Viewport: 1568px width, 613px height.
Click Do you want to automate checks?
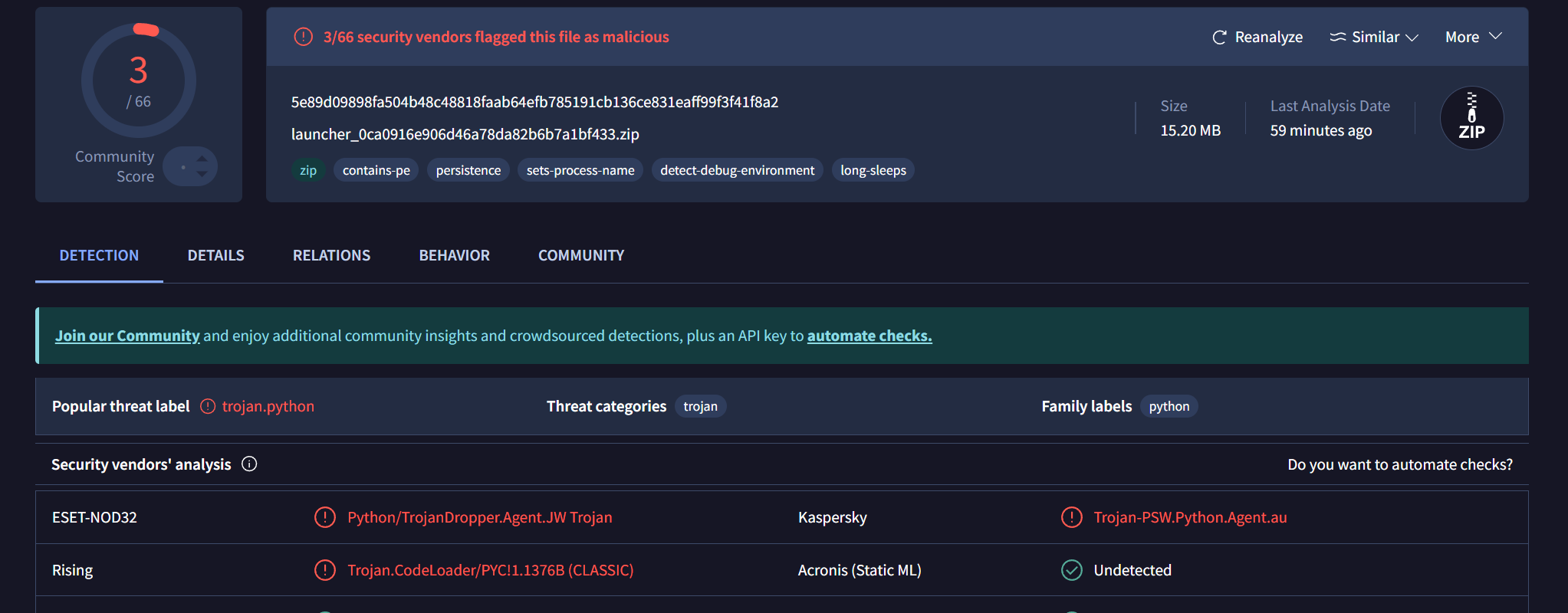pos(1400,464)
